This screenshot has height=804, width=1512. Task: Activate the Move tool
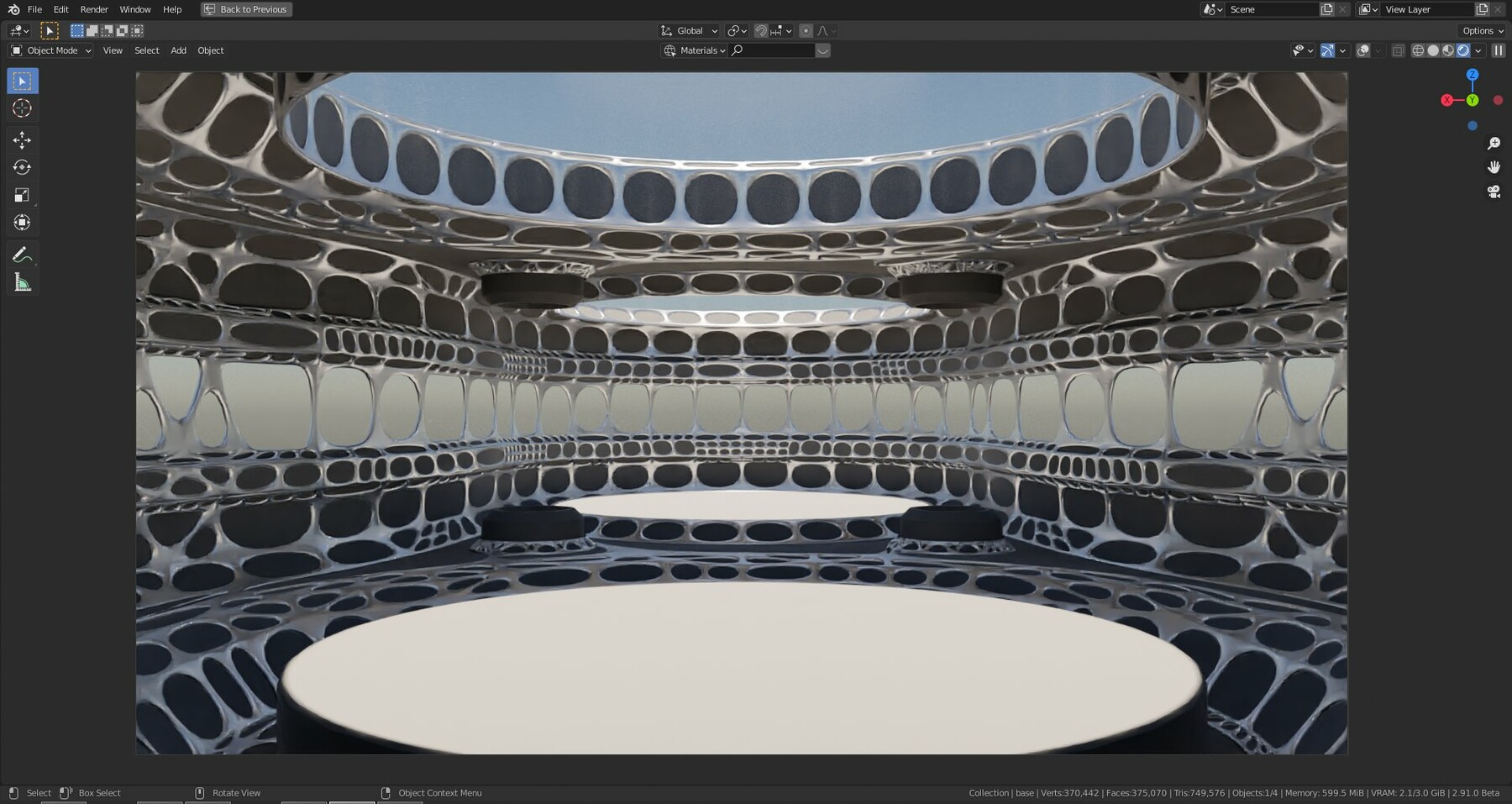(x=23, y=139)
